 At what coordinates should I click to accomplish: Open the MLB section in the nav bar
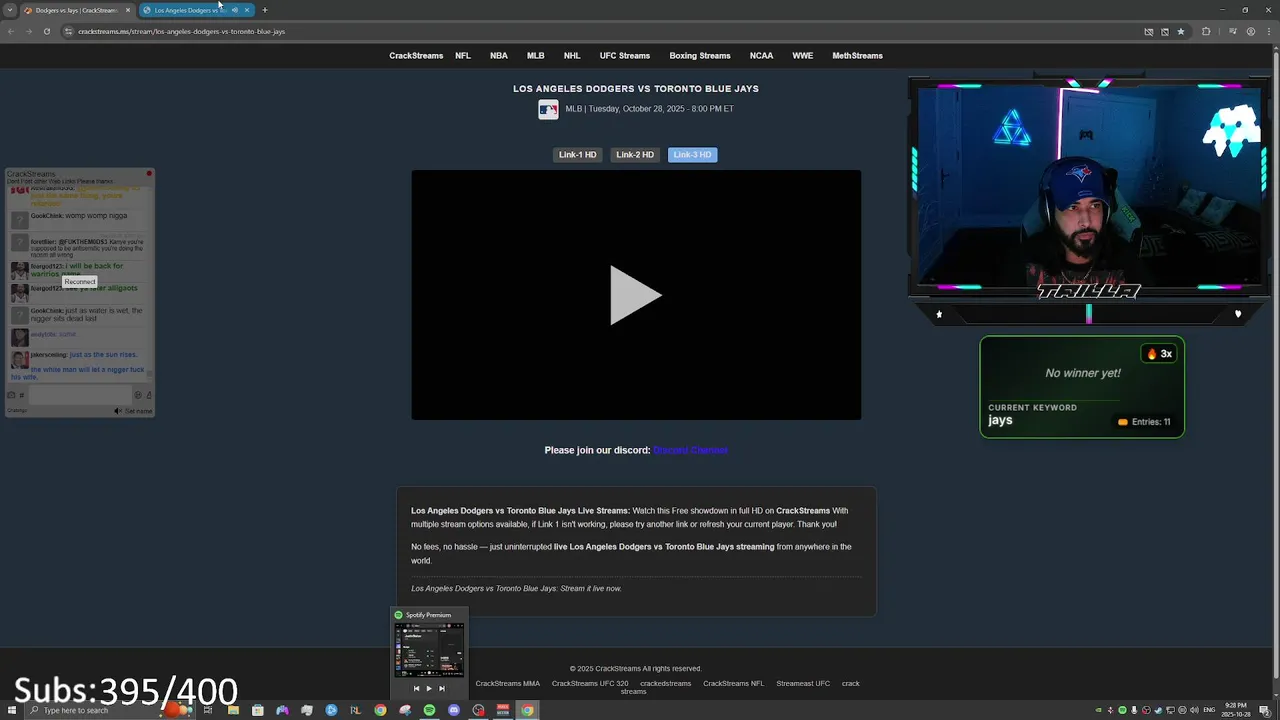coord(536,56)
